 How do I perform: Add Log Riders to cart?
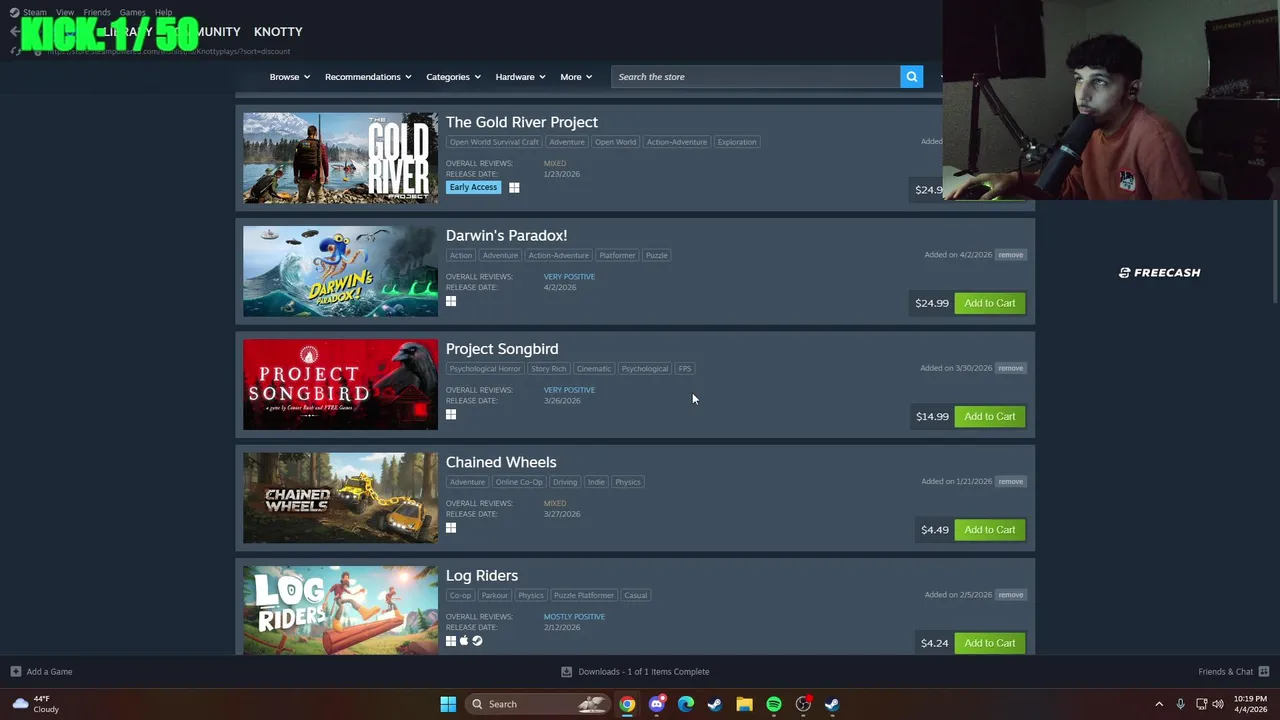pos(990,643)
